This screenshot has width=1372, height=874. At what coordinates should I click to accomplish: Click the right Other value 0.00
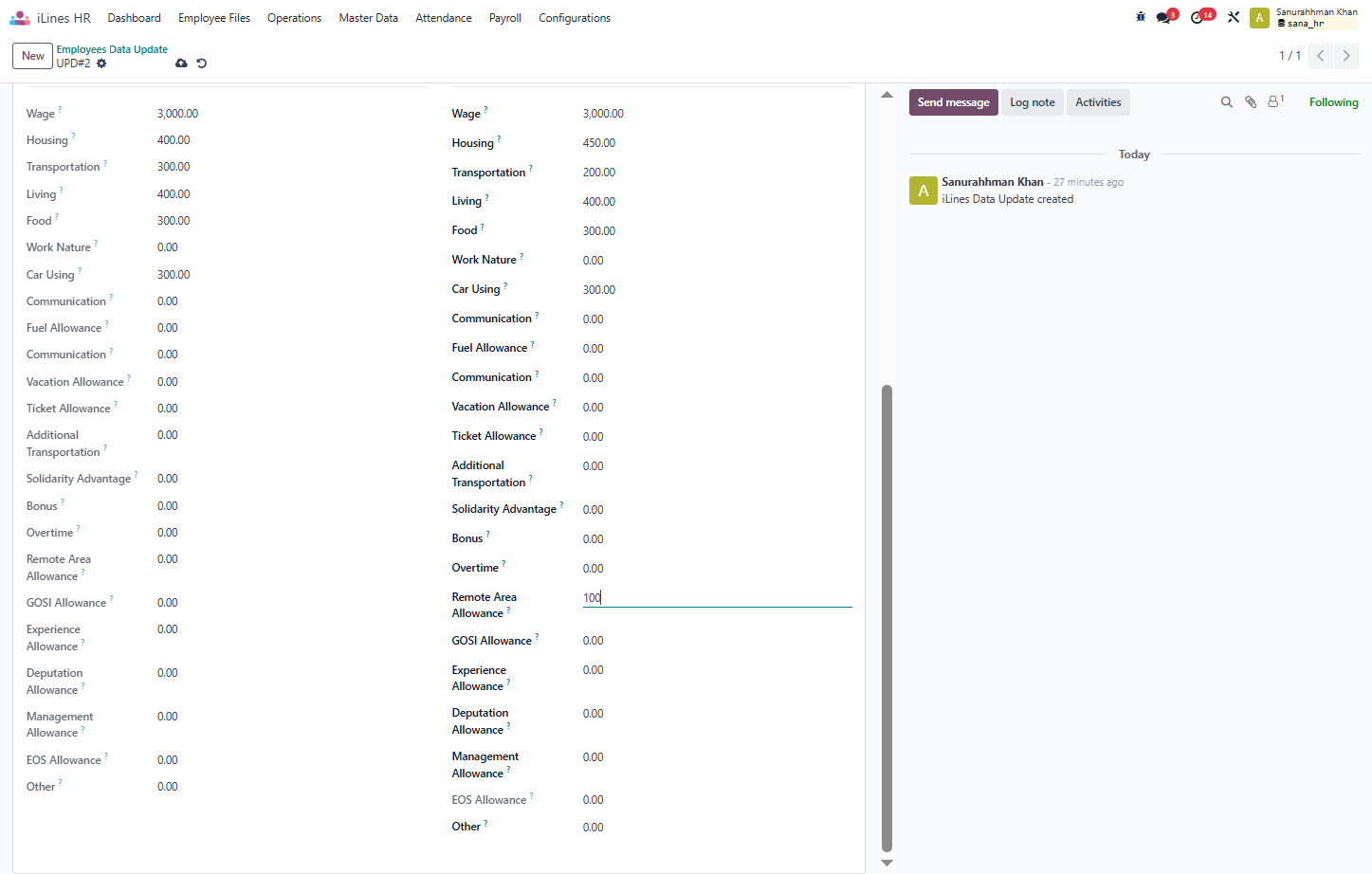(x=594, y=828)
